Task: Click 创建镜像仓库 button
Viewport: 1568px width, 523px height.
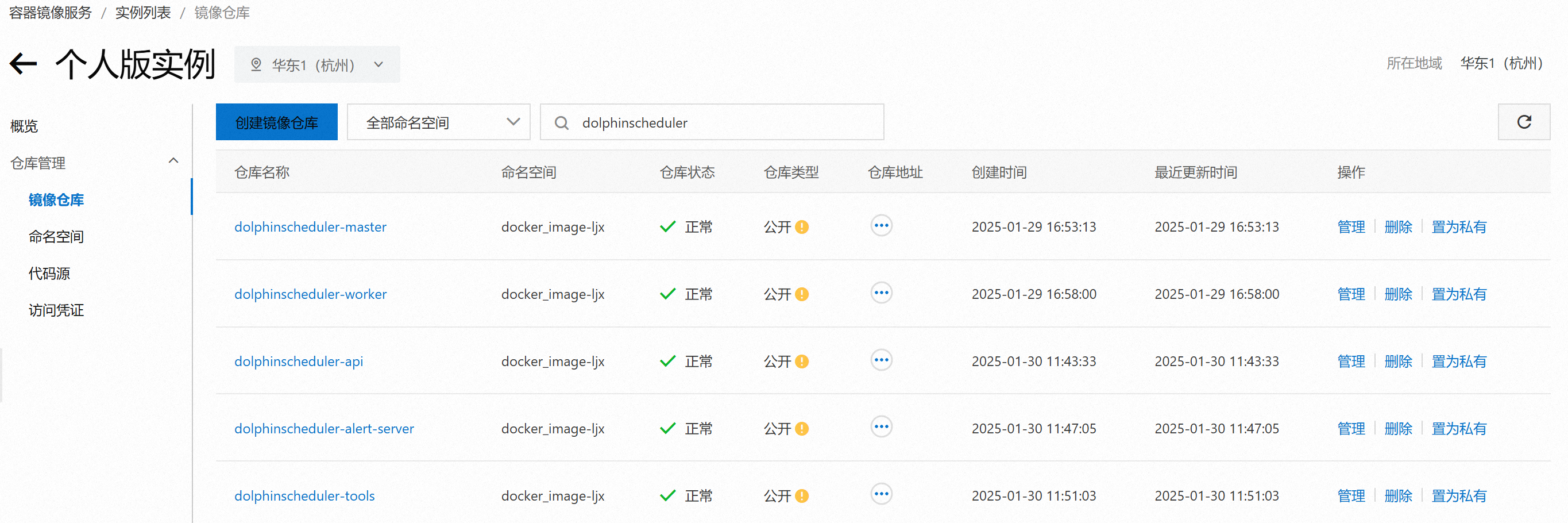Action: 276,122
